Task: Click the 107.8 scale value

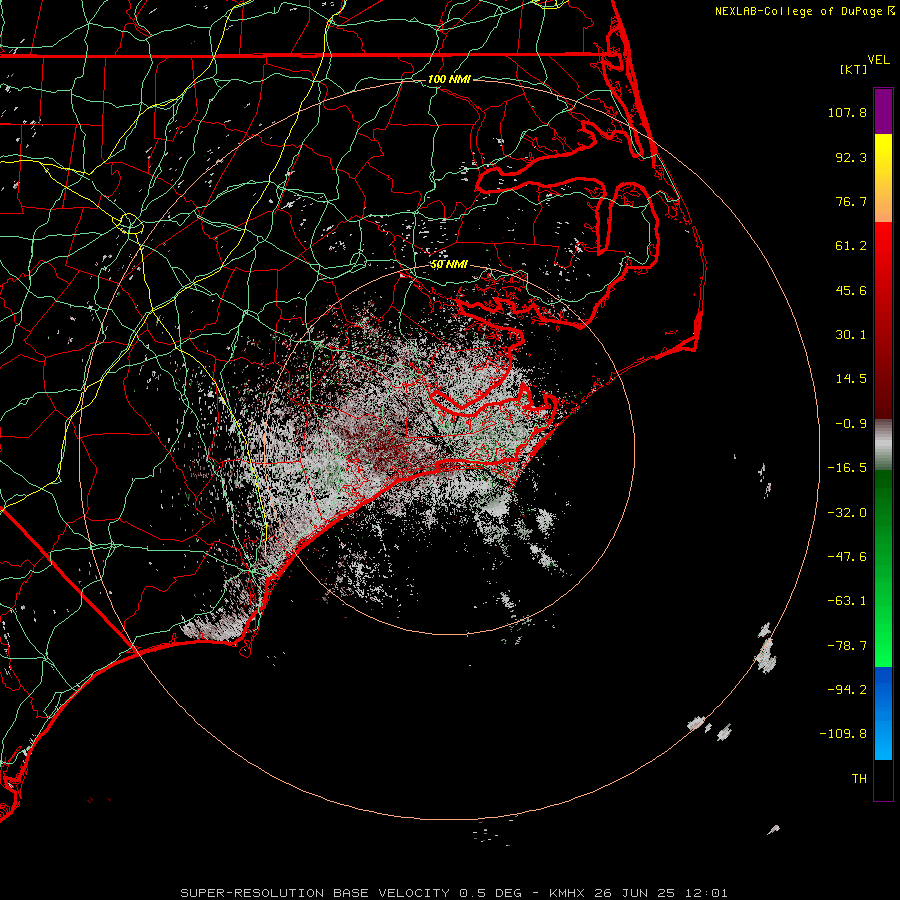Action: click(847, 112)
